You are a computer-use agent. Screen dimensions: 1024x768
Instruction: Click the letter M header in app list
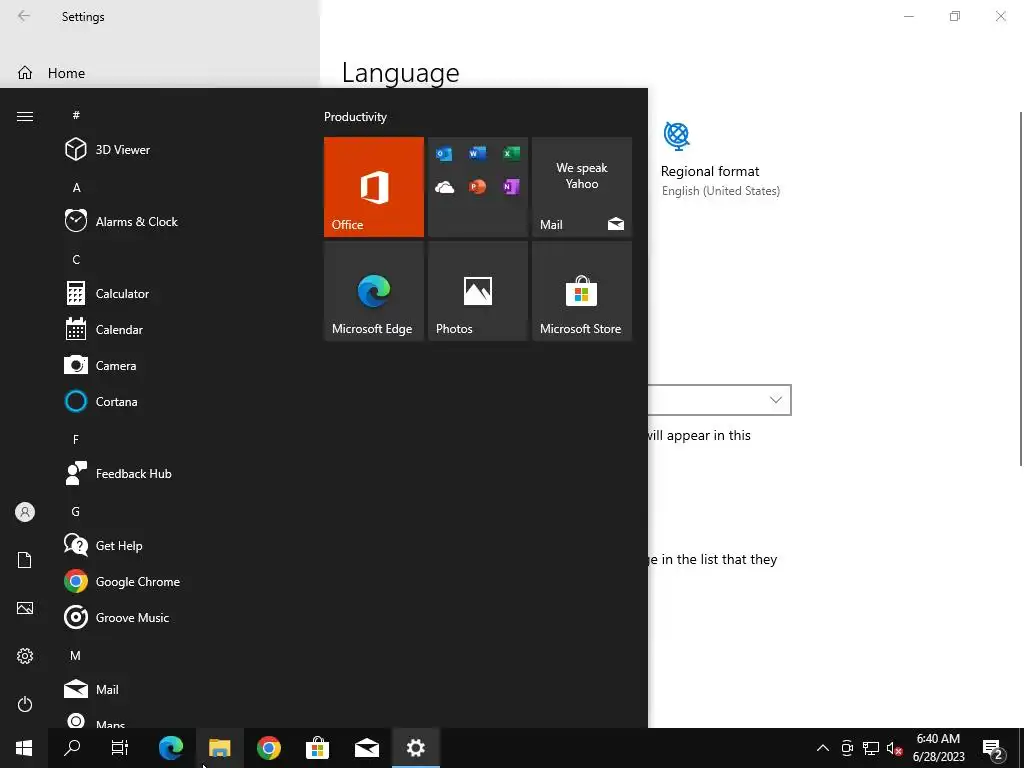[x=76, y=656]
